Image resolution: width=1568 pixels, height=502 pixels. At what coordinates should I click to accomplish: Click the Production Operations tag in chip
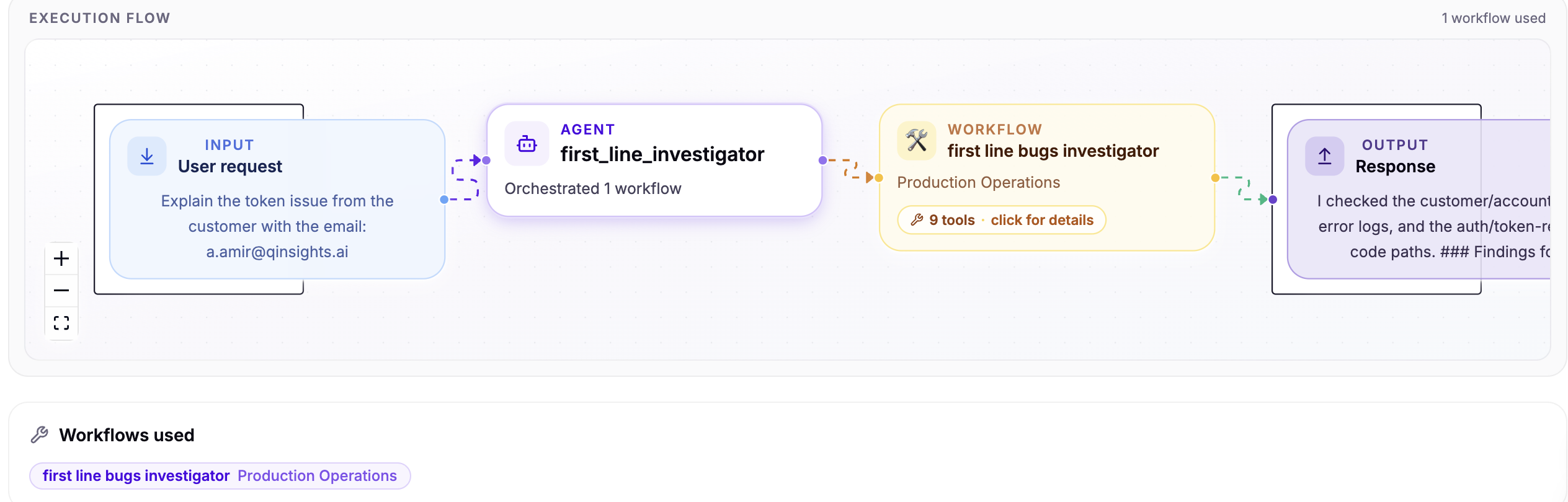[317, 476]
